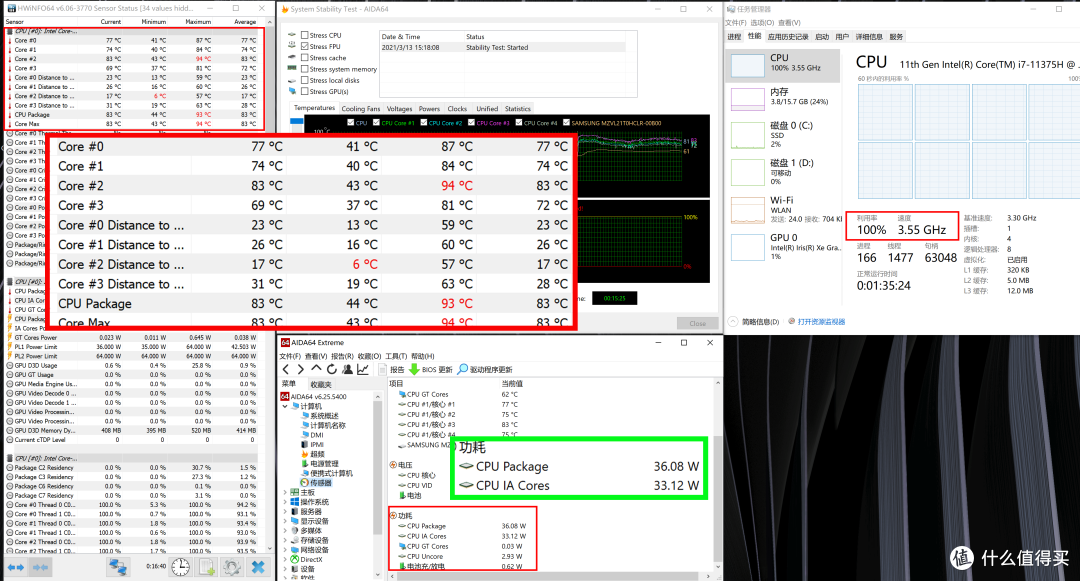This screenshot has height=581, width=1080.
Task: Click AIDA64 bottom horizontal scrollbar
Action: click(x=546, y=575)
